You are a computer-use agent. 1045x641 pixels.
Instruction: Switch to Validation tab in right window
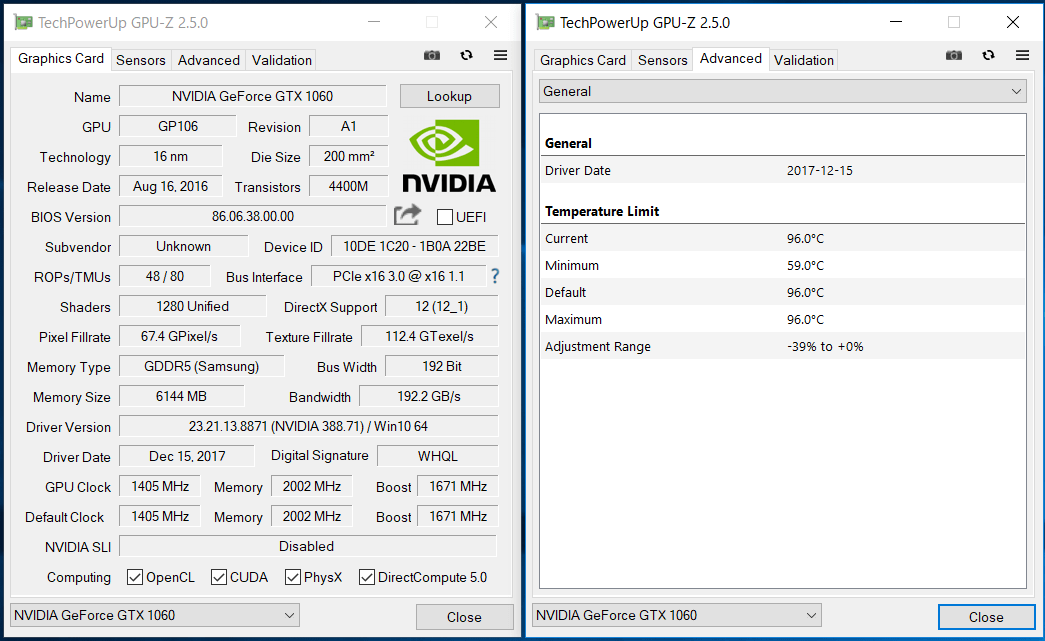(803, 60)
